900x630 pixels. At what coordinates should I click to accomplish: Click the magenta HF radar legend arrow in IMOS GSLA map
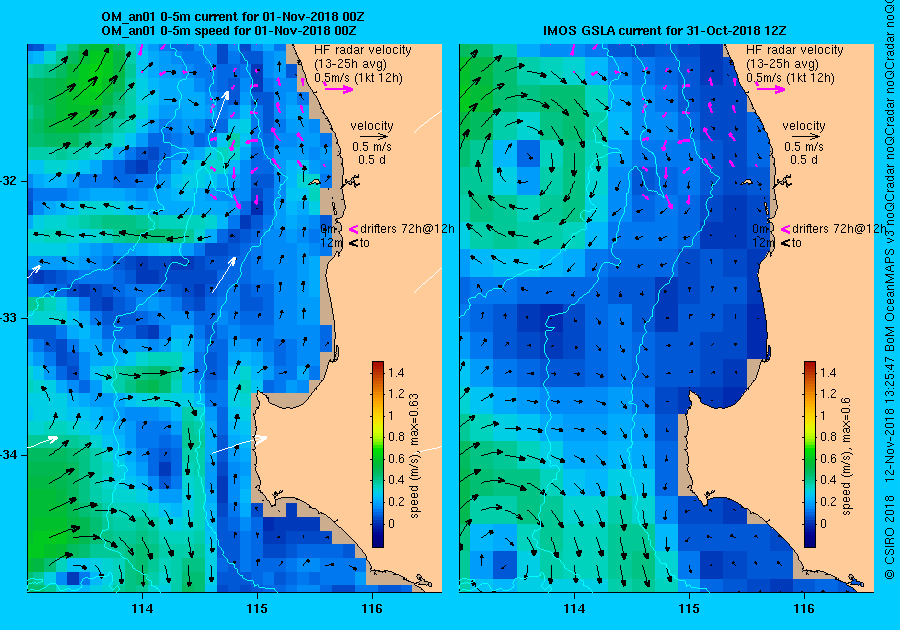[x=771, y=88]
